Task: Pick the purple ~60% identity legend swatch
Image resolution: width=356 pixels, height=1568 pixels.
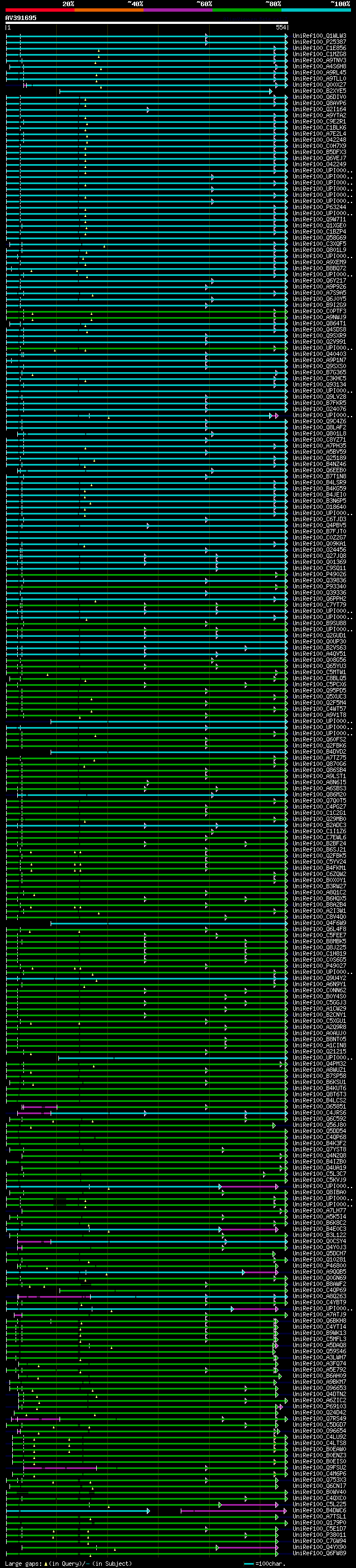Action: (179, 10)
